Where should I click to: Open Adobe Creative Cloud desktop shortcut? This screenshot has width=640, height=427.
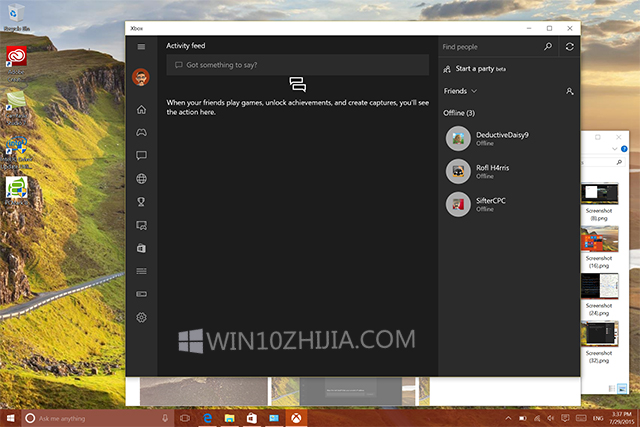pyautogui.click(x=16, y=63)
